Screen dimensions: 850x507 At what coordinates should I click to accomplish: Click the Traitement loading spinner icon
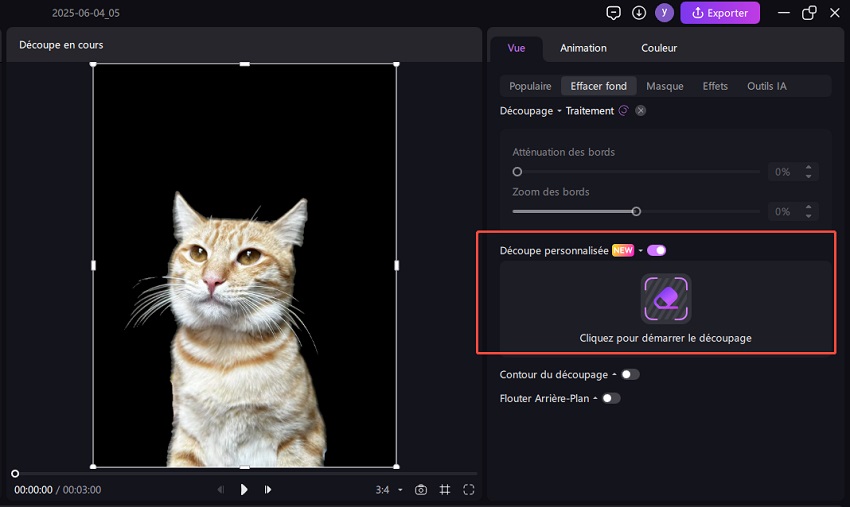point(624,111)
